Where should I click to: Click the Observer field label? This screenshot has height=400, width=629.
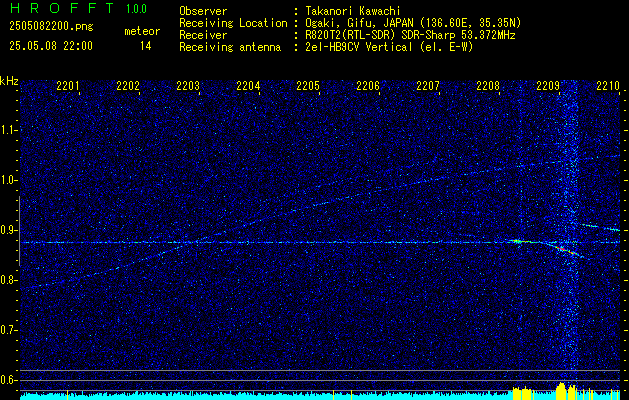tap(203, 11)
